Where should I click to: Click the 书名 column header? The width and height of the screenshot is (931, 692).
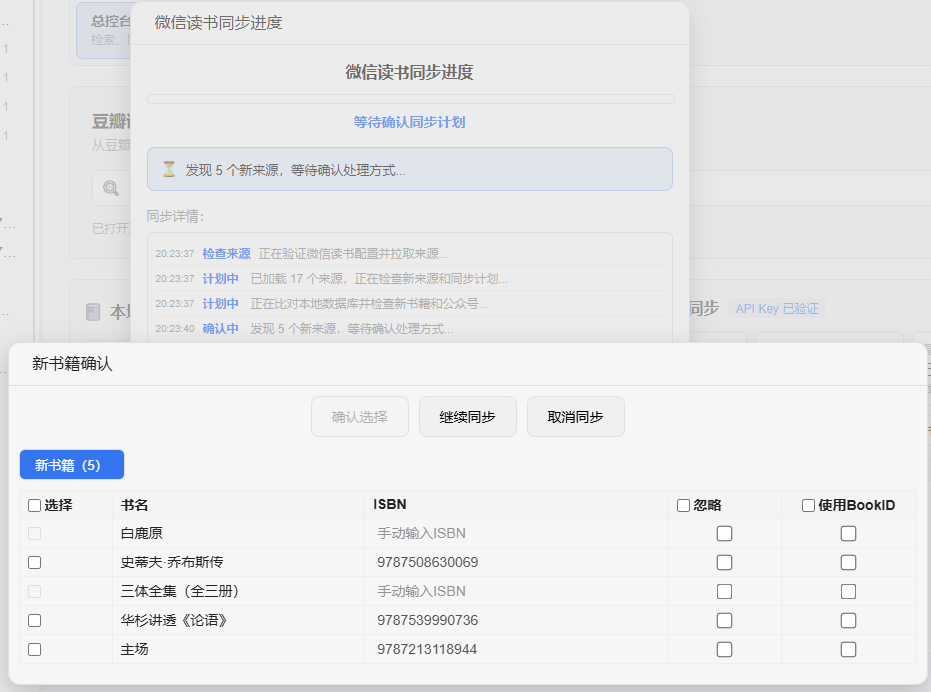click(134, 505)
